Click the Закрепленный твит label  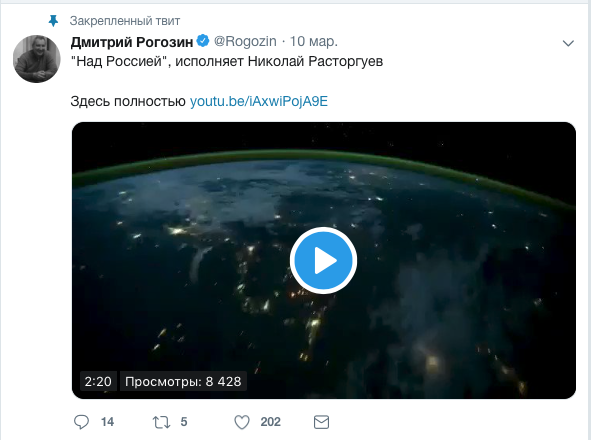click(x=125, y=21)
